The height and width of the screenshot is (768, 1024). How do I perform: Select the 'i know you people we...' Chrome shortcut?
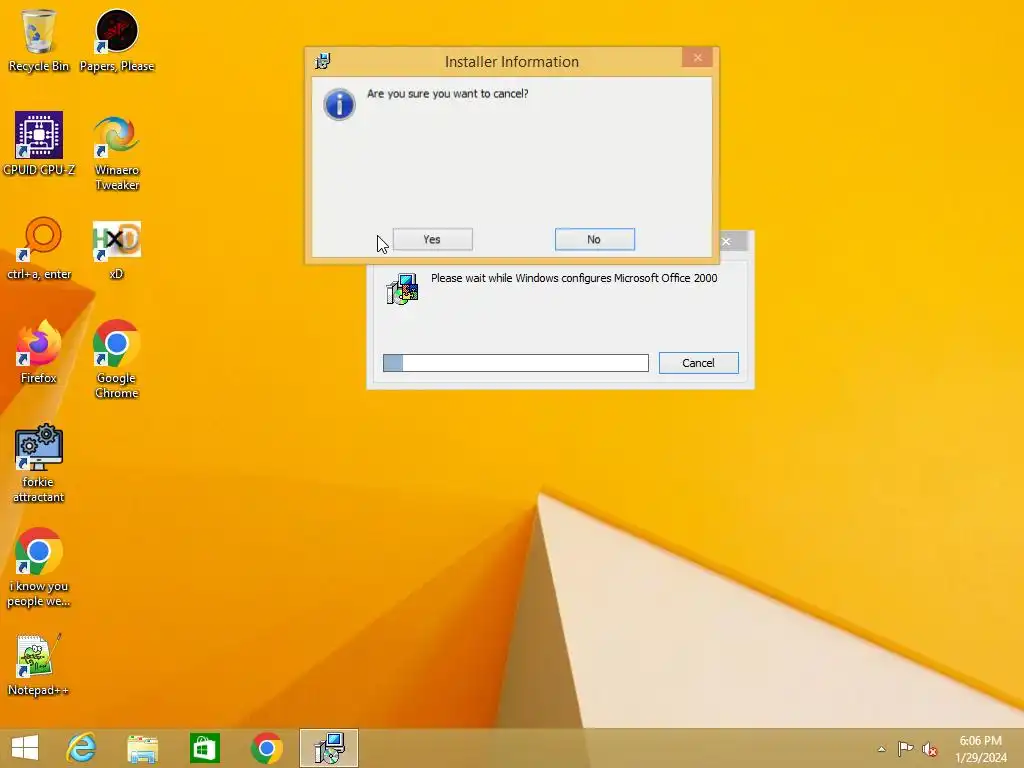[x=39, y=567]
